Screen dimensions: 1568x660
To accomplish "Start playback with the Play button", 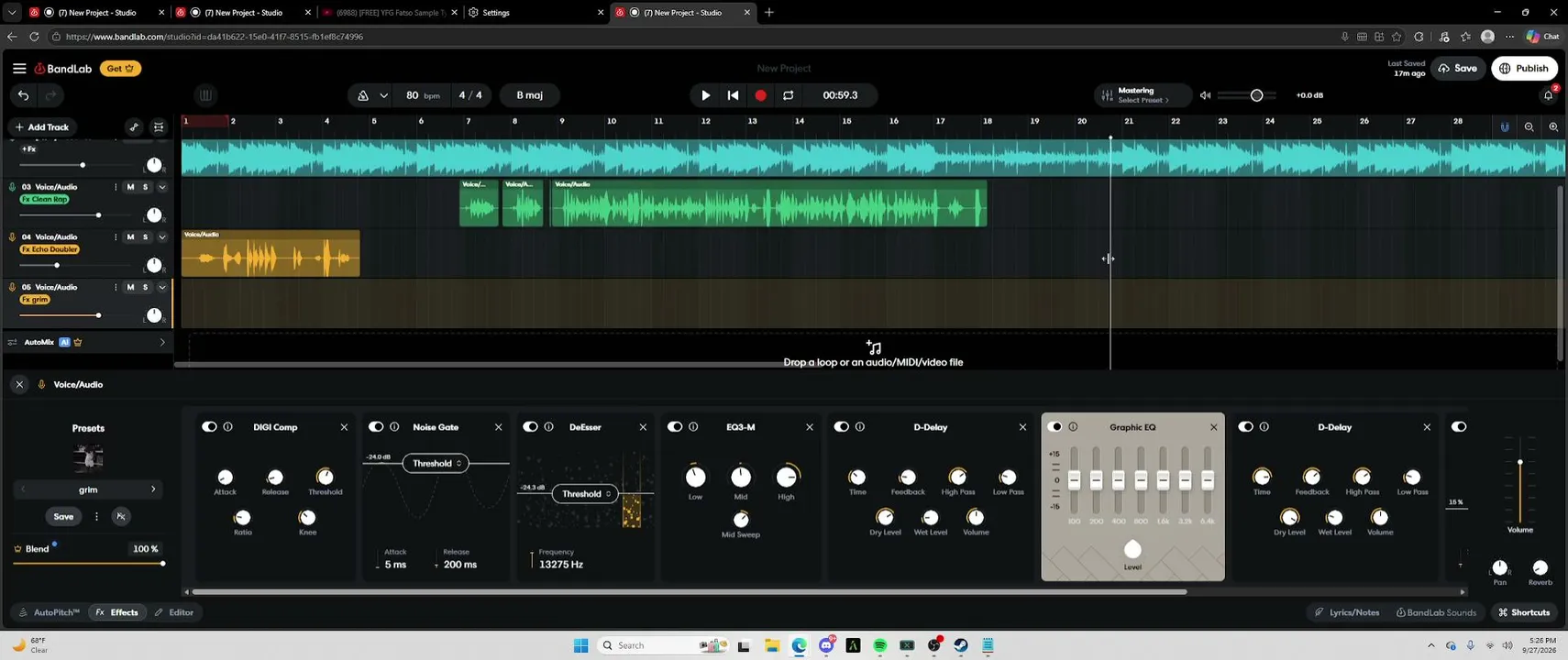I will (x=705, y=95).
